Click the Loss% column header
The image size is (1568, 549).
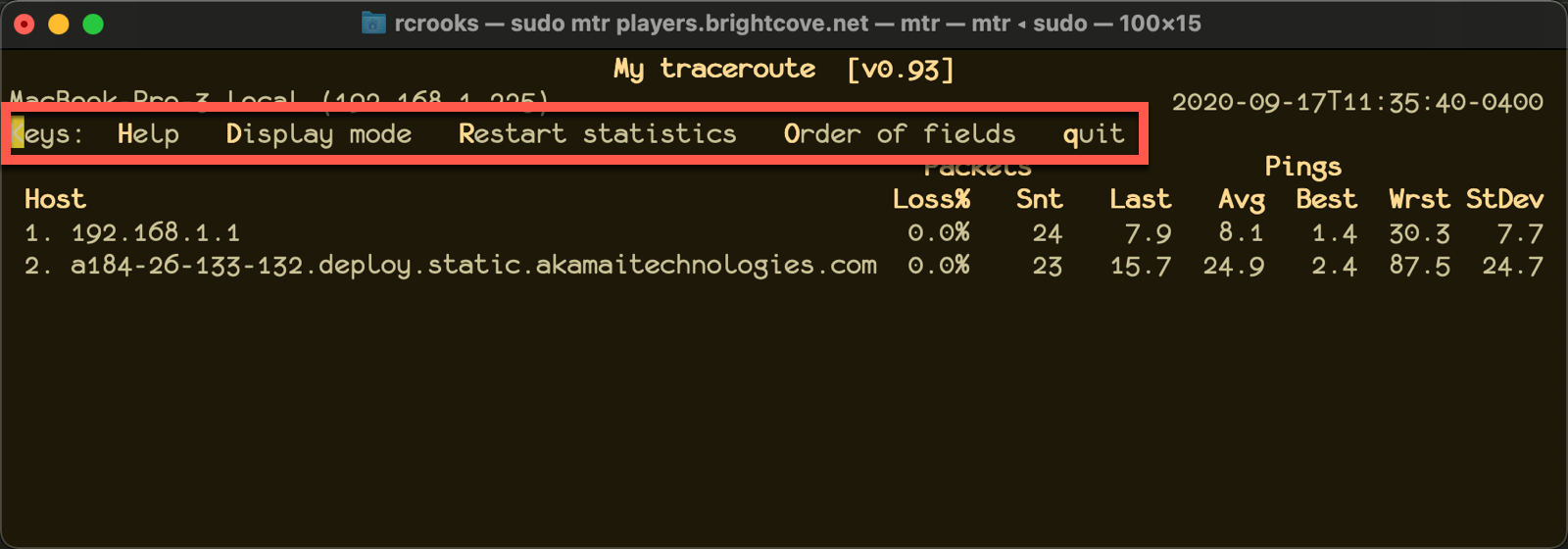coord(931,199)
